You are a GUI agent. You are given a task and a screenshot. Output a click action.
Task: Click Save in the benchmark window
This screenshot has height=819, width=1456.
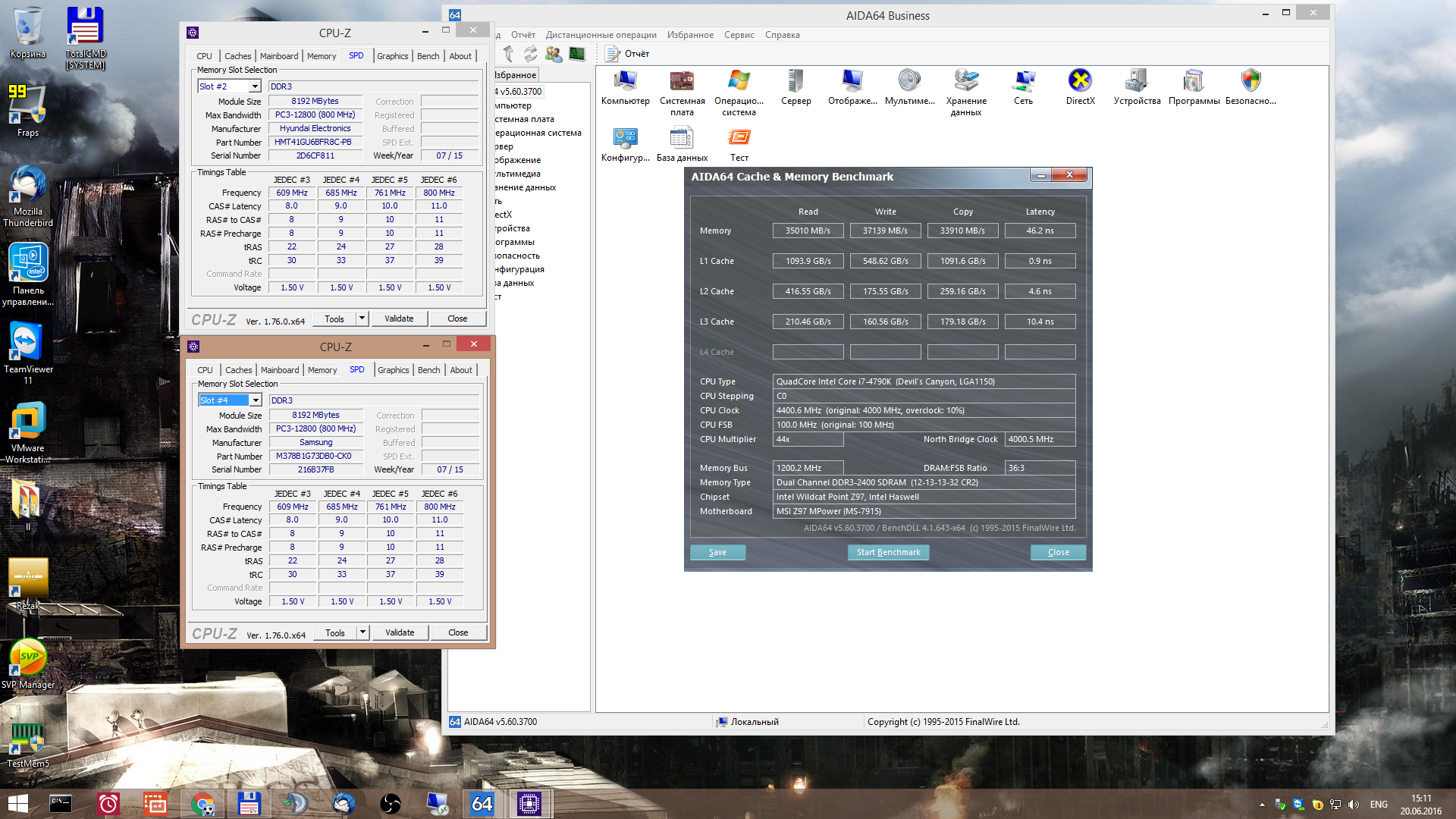tap(717, 552)
